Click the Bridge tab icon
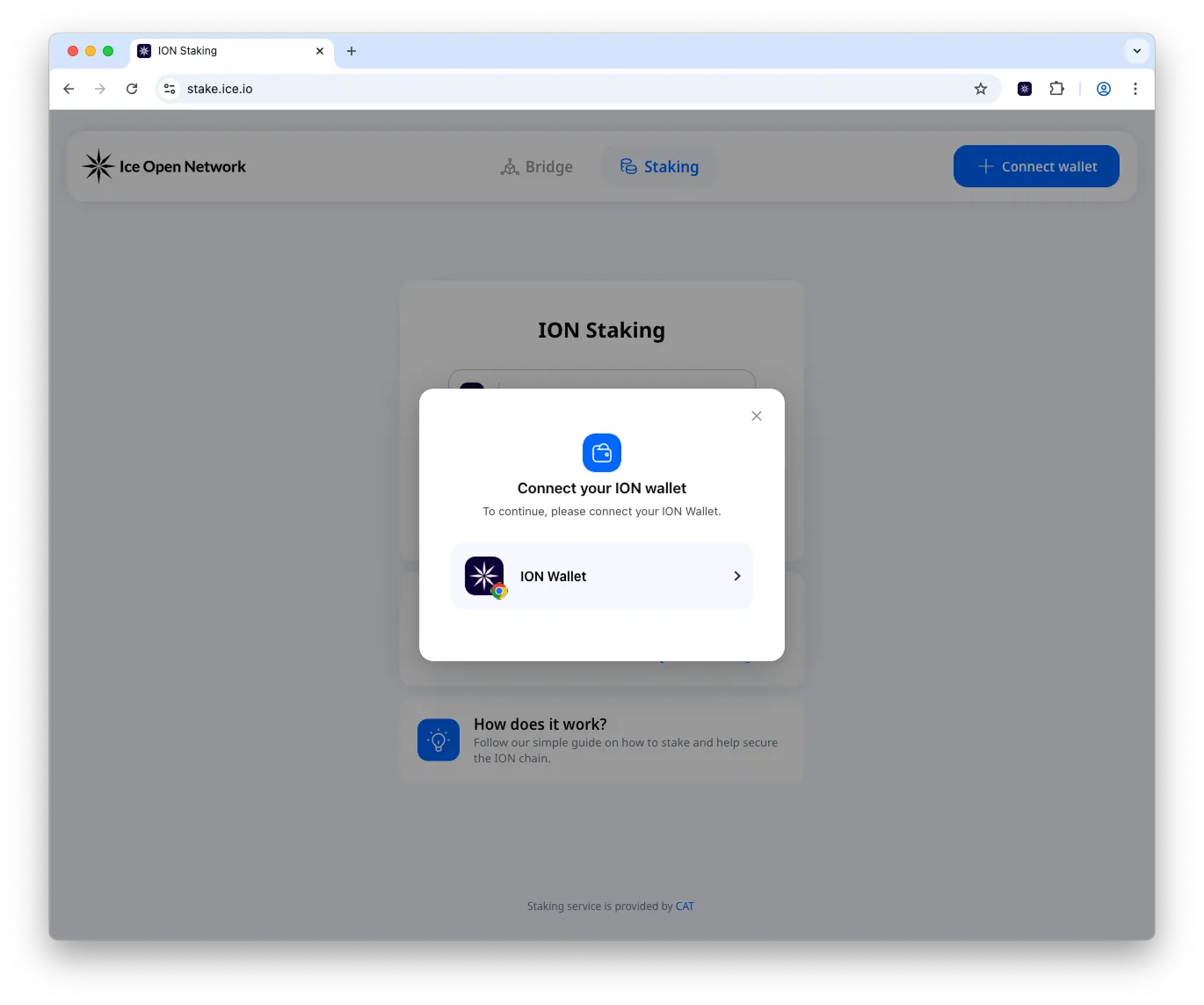This screenshot has width=1204, height=1005. pyautogui.click(x=510, y=167)
